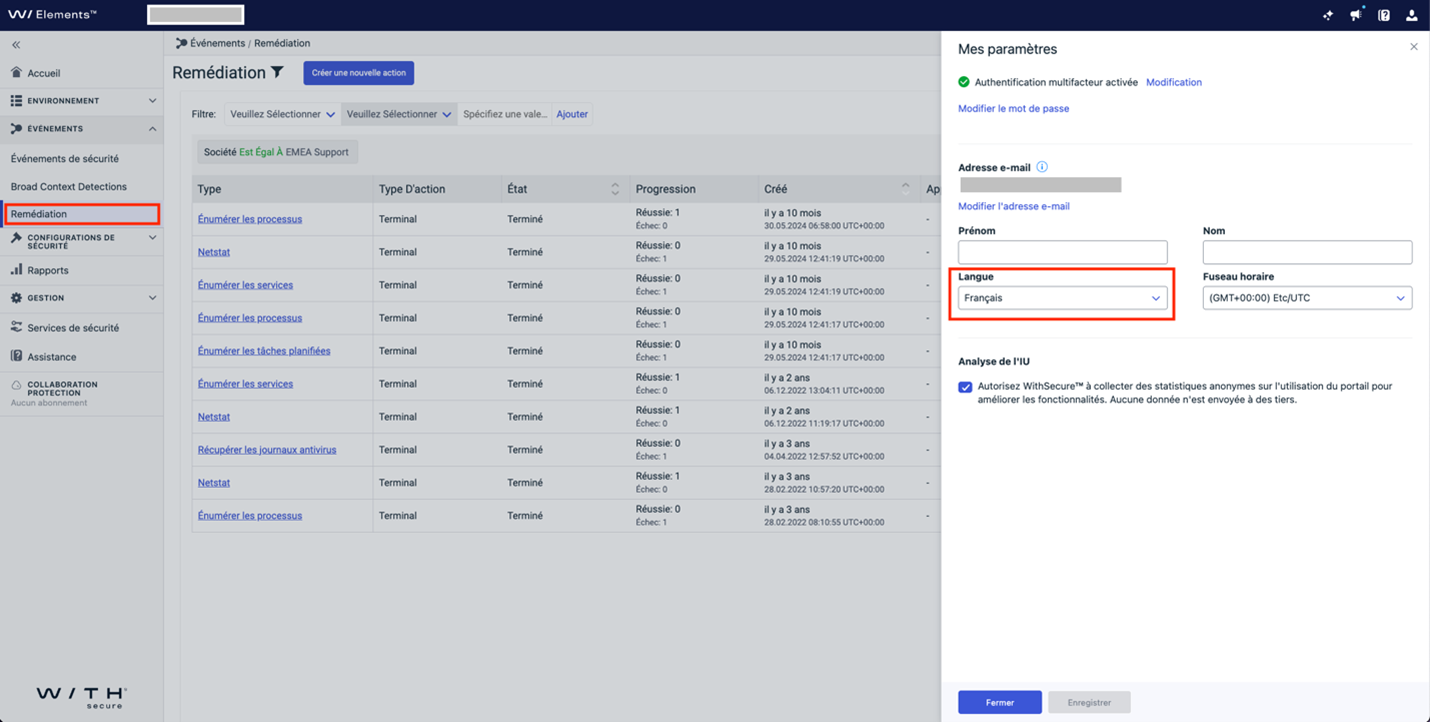This screenshot has width=1430, height=722.
Task: Click the filter funnel icon beside Remédiation
Action: pyautogui.click(x=277, y=72)
